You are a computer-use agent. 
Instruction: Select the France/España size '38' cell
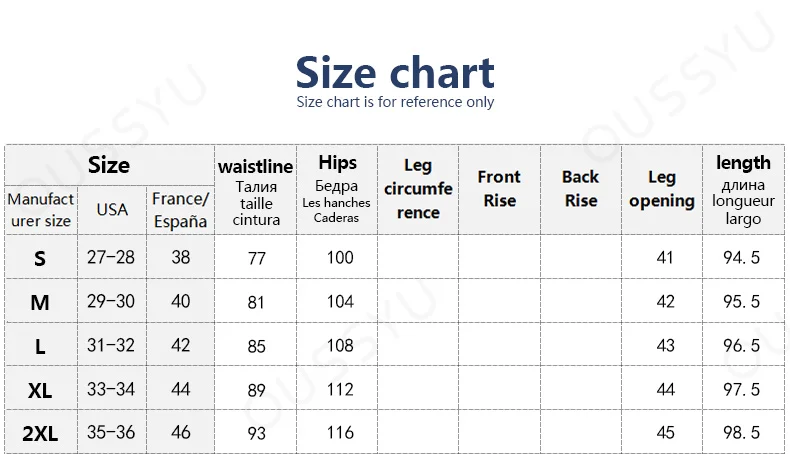click(180, 257)
